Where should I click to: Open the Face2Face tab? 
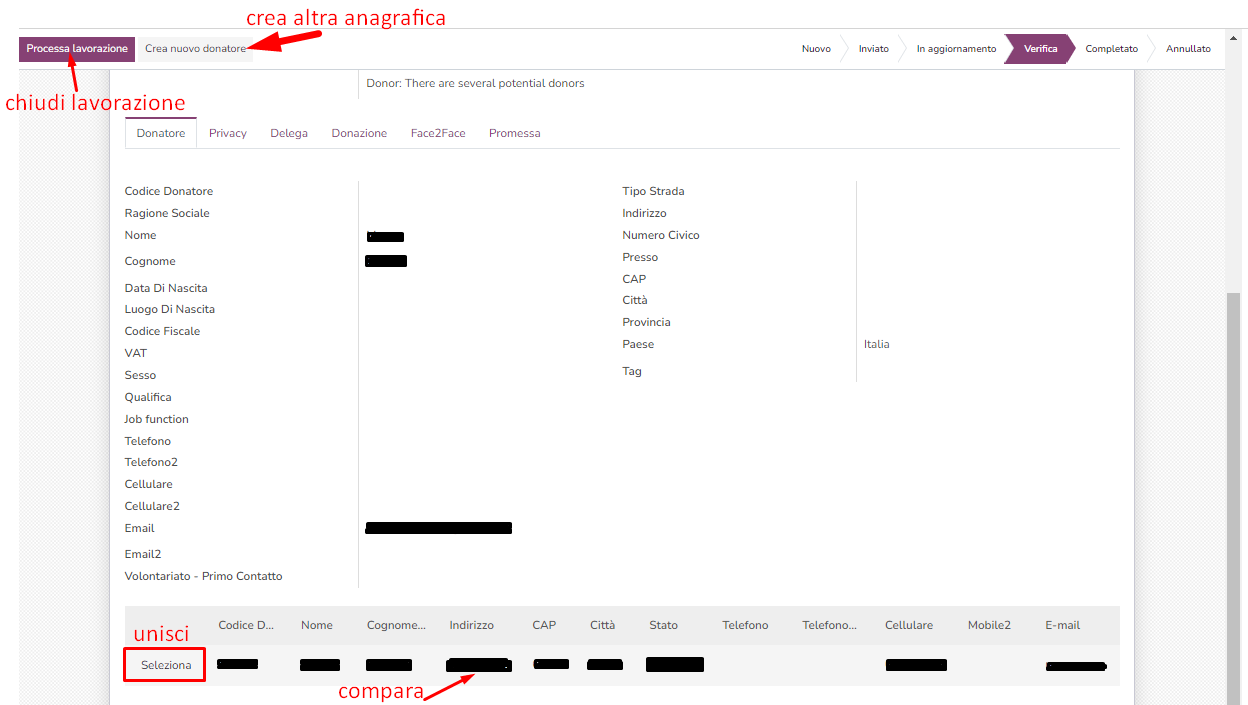(438, 133)
